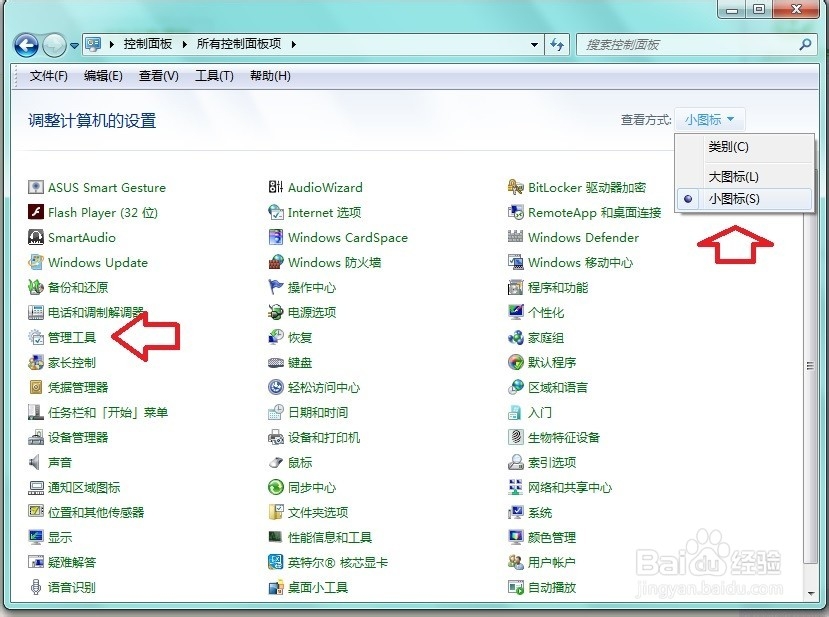Open the 家长控制 icon

tap(35, 362)
